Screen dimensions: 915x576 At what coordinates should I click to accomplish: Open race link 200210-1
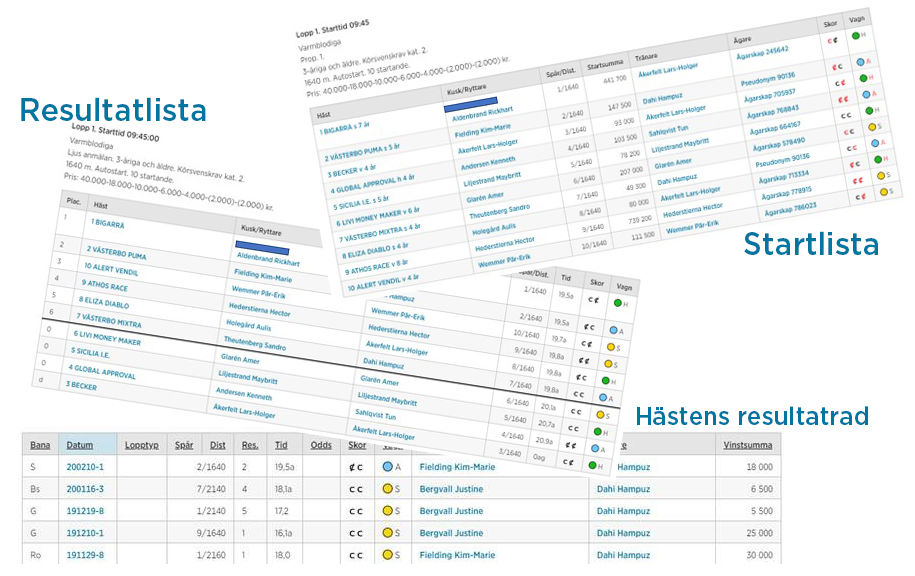pyautogui.click(x=85, y=467)
